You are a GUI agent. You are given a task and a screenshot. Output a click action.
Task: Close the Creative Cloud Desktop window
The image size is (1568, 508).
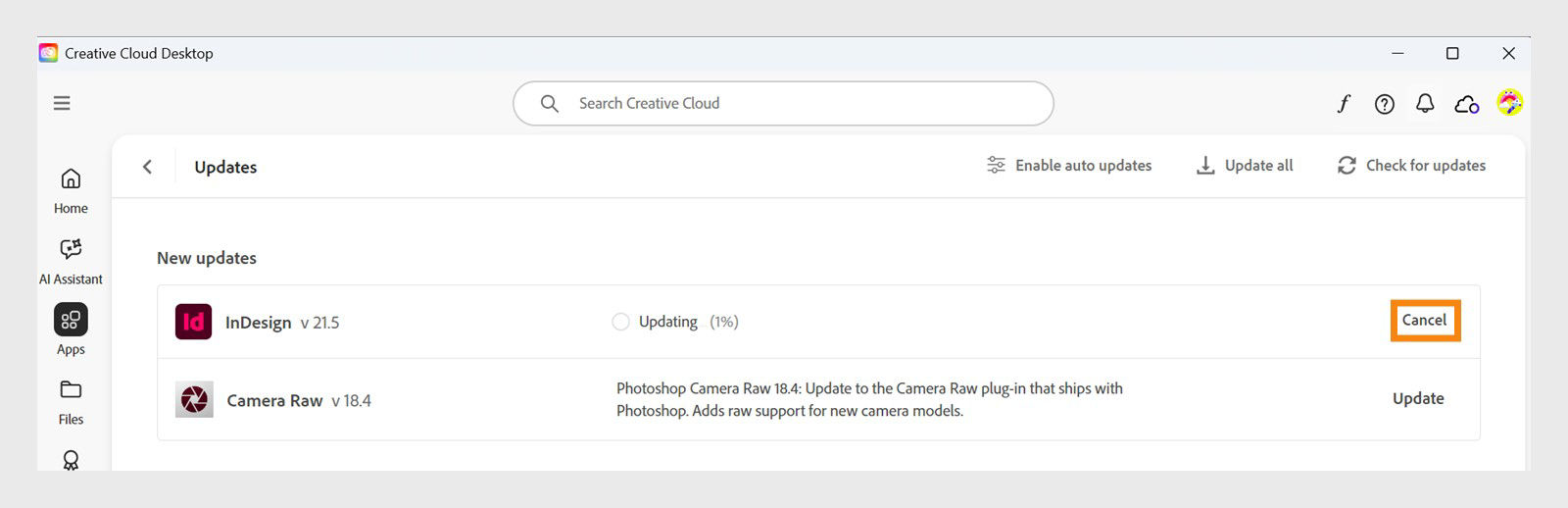1508,53
